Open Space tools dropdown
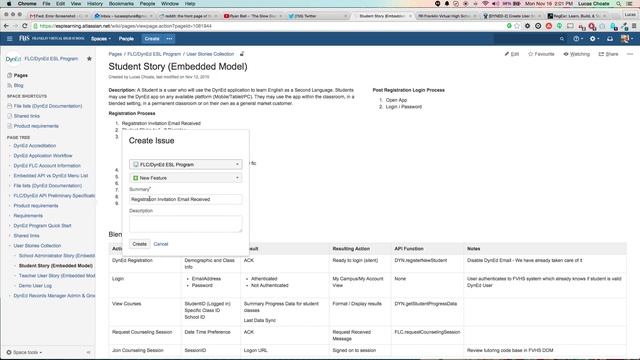The image size is (640, 360). point(24,352)
